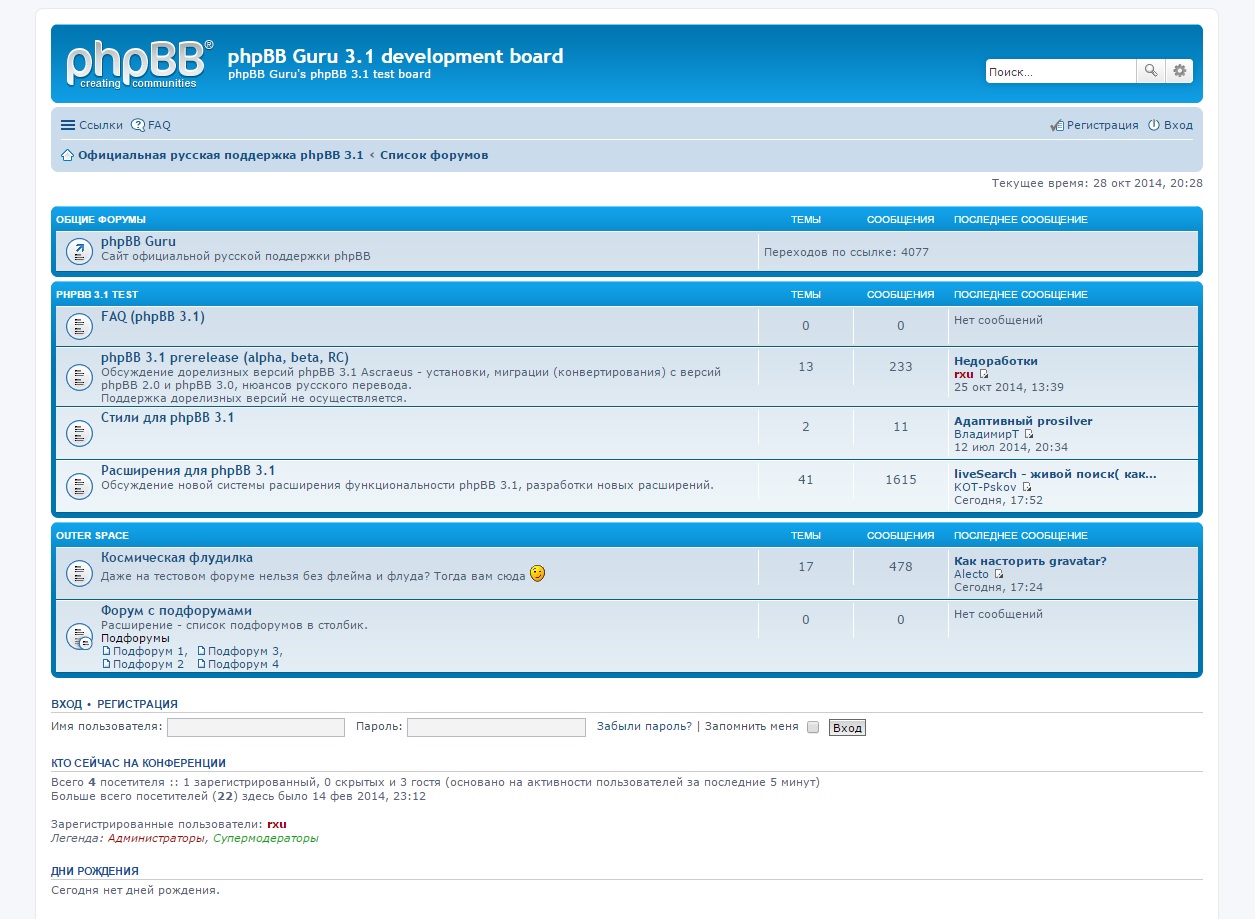This screenshot has width=1255, height=919.
Task: Click the Космическая флудилка forum icon
Action: pyautogui.click(x=79, y=573)
